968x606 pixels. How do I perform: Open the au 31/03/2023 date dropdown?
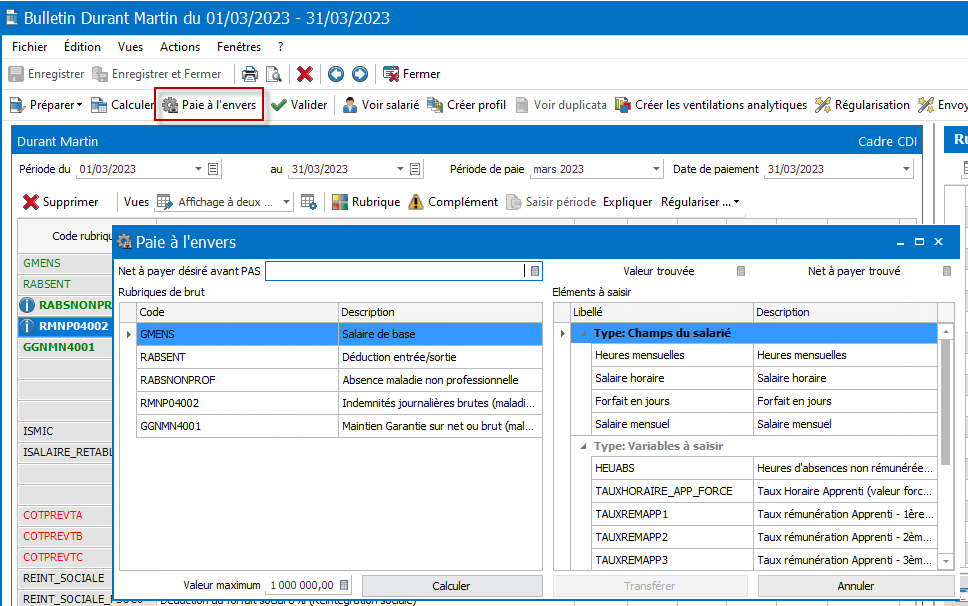tap(400, 169)
